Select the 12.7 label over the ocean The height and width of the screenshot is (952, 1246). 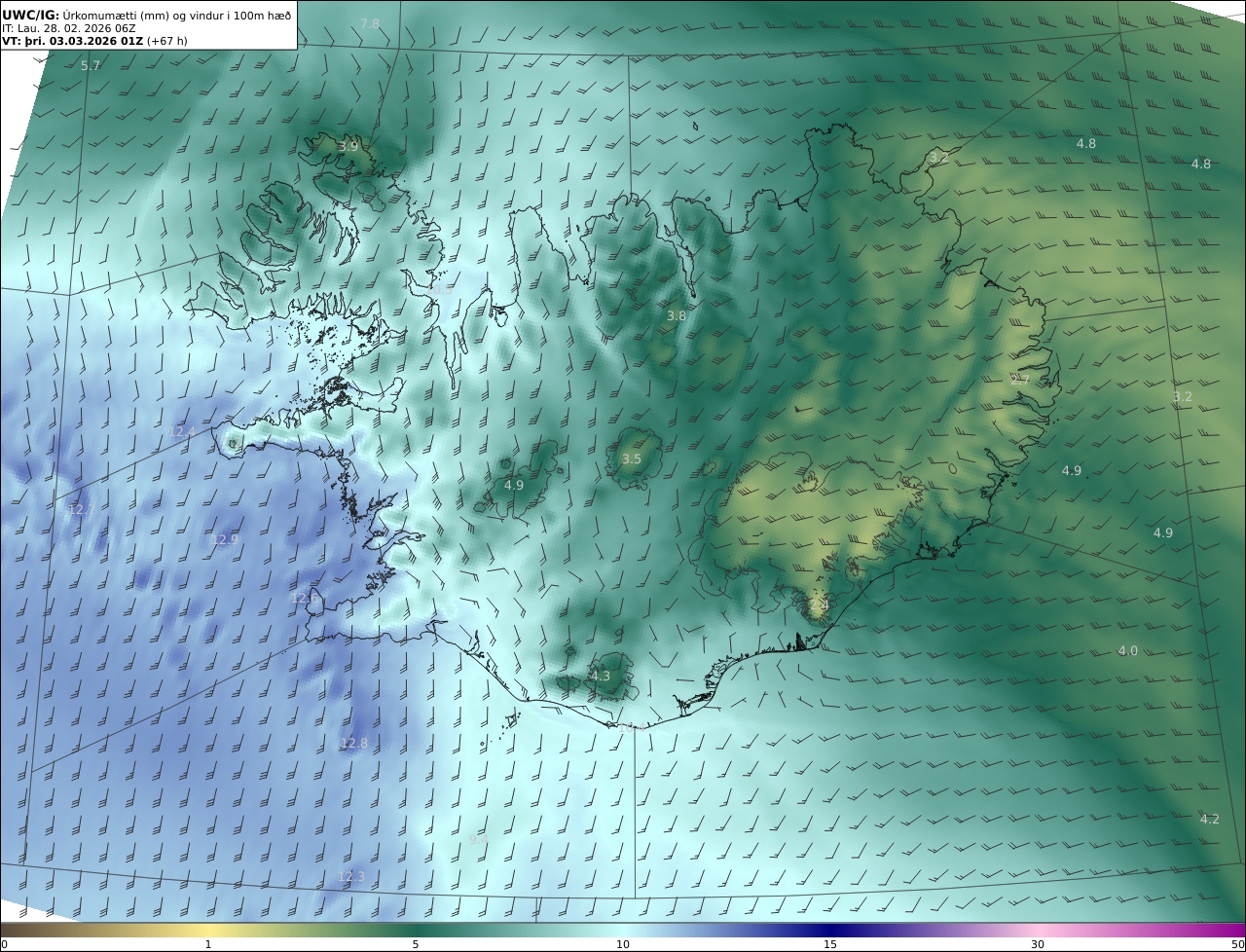point(81,509)
